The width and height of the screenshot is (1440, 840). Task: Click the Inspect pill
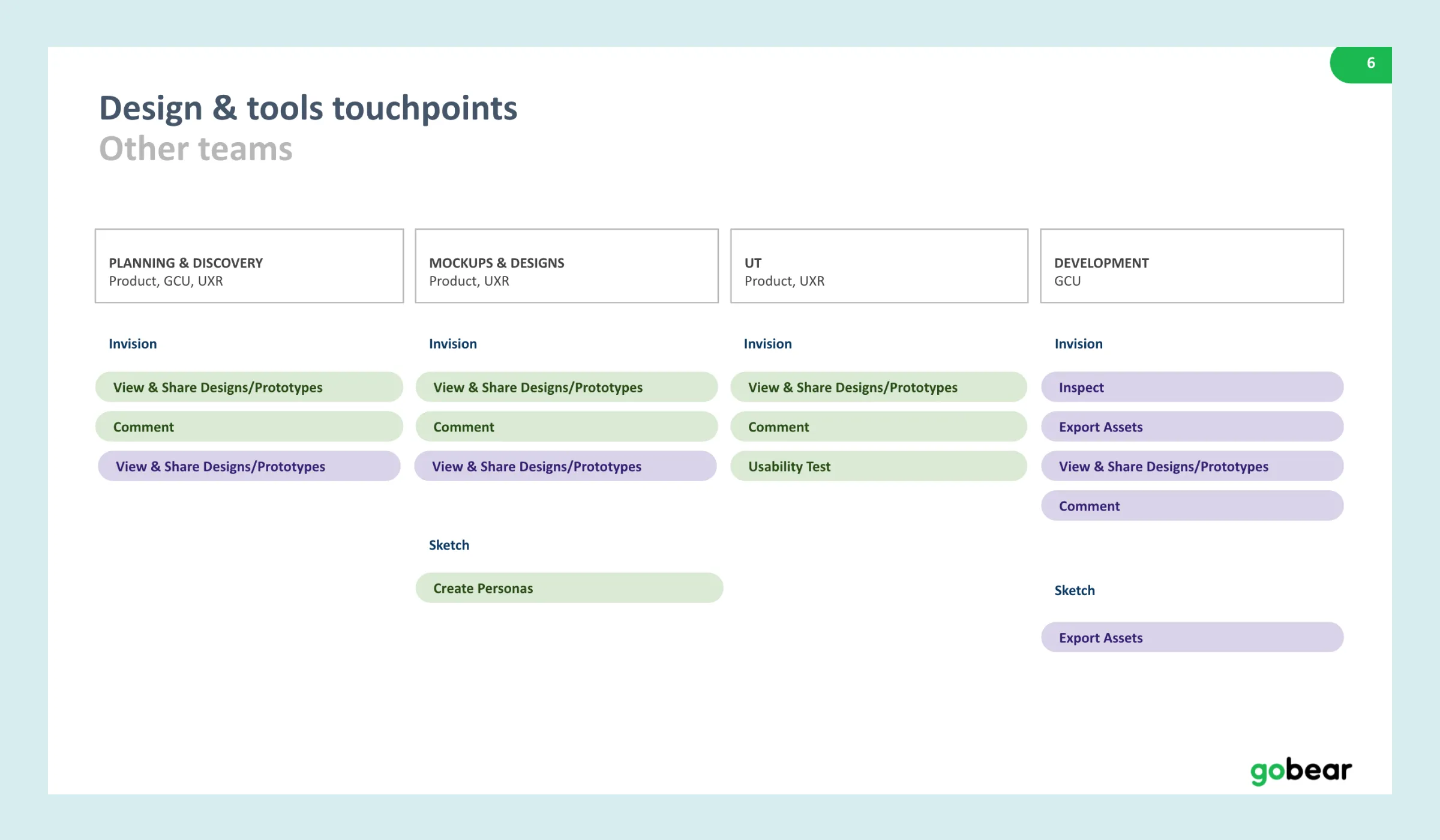pyautogui.click(x=1192, y=387)
